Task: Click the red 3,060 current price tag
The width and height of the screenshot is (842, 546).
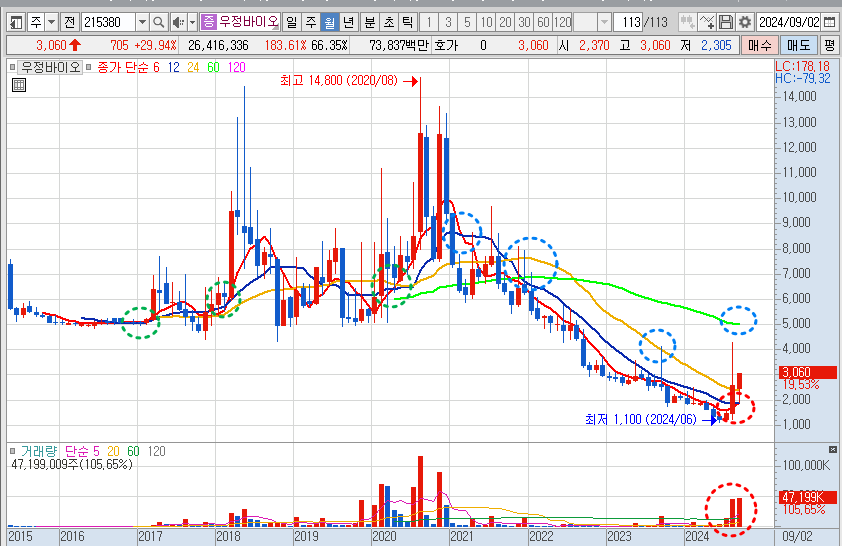Action: pos(808,372)
